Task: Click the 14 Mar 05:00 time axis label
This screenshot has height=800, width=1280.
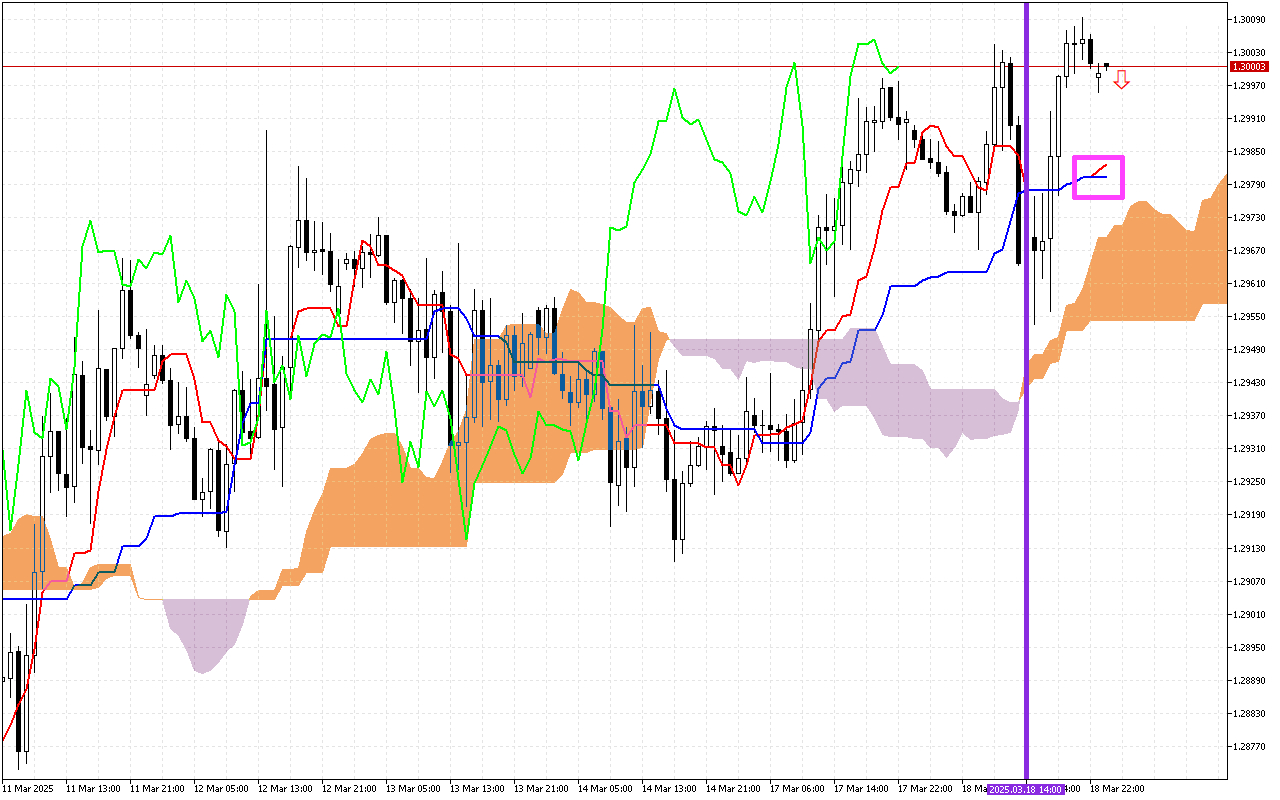Action: point(605,789)
